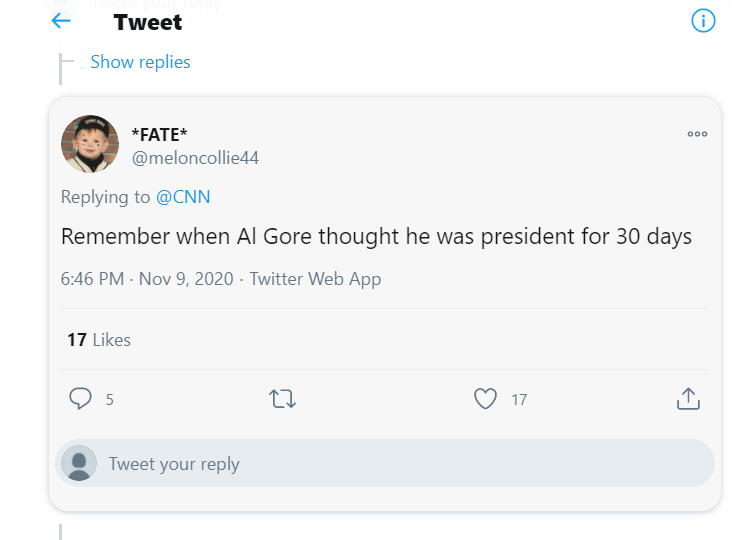Open the *FATE* profile picture
Image resolution: width=740 pixels, height=540 pixels.
(90, 144)
